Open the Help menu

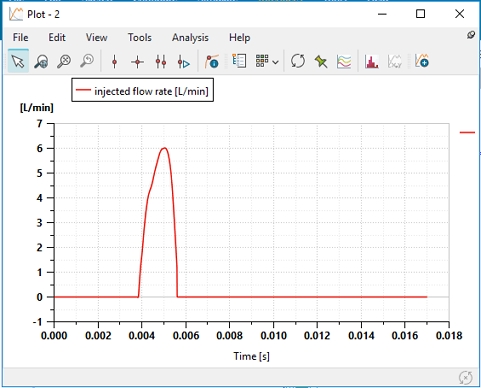(x=239, y=38)
